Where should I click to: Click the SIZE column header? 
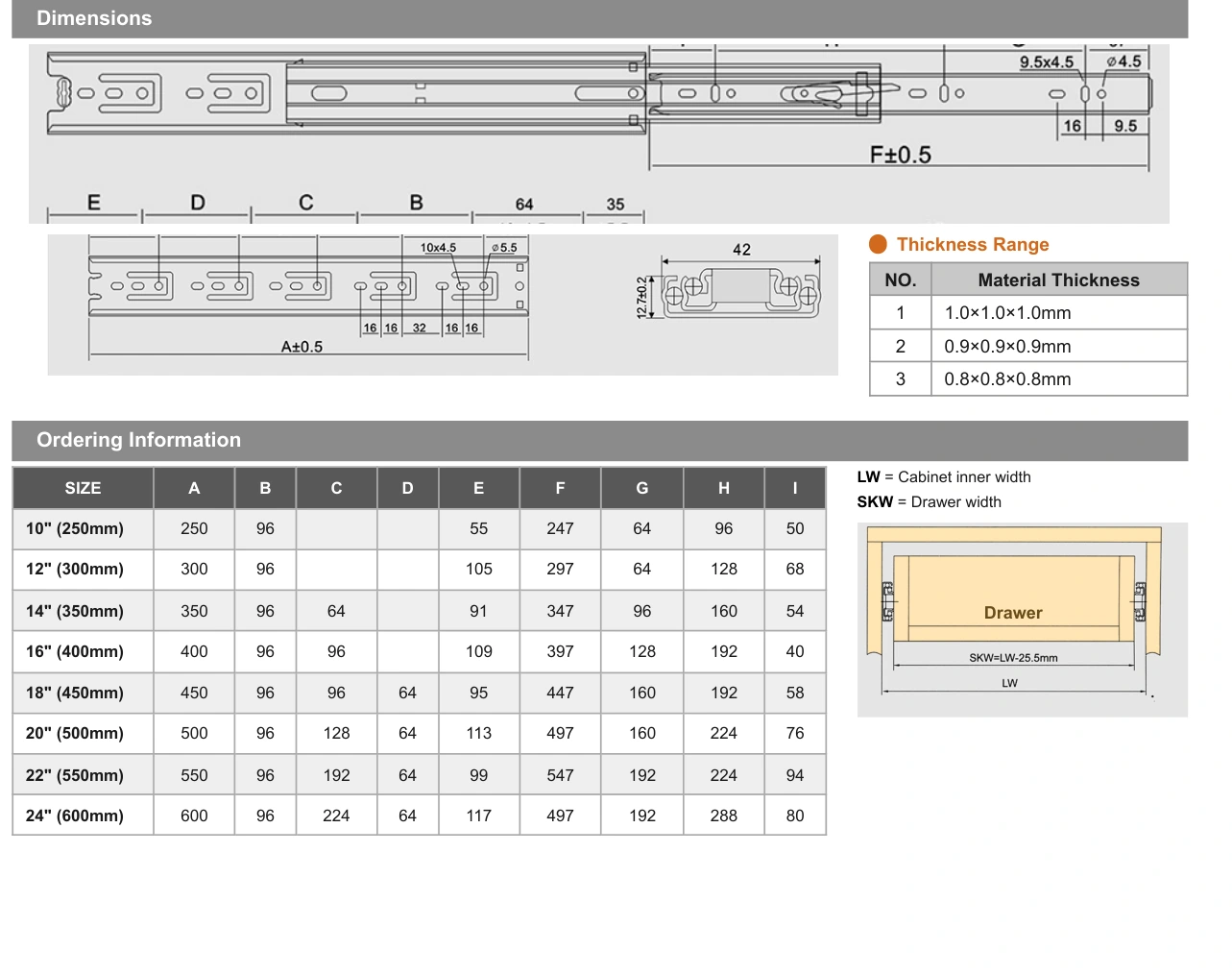click(x=83, y=488)
